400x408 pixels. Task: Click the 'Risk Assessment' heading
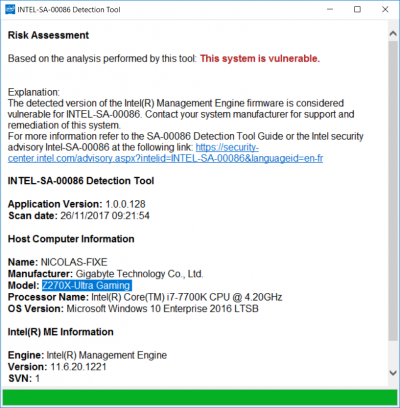point(48,35)
